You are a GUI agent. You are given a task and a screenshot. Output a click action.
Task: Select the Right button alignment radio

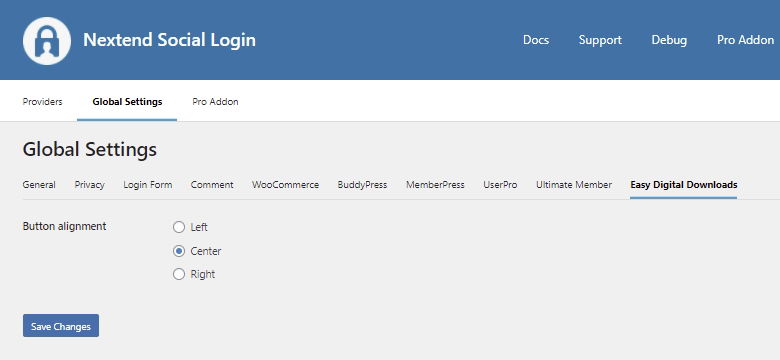pos(179,274)
